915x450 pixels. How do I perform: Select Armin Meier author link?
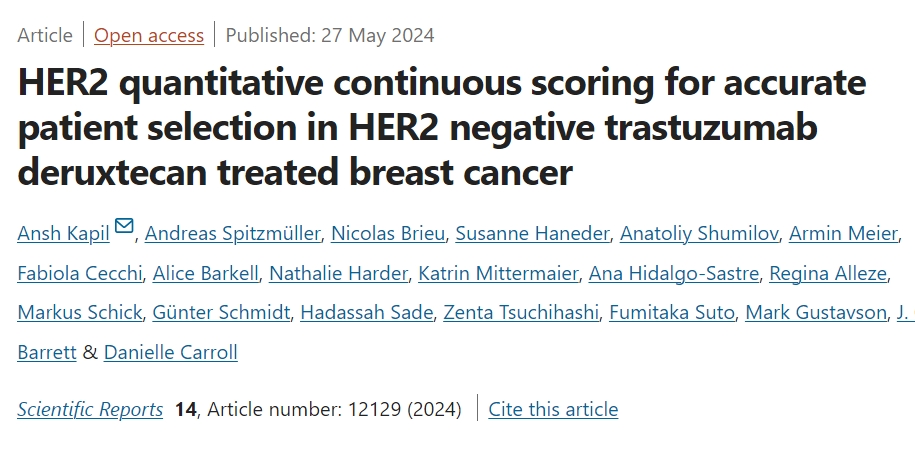(843, 234)
